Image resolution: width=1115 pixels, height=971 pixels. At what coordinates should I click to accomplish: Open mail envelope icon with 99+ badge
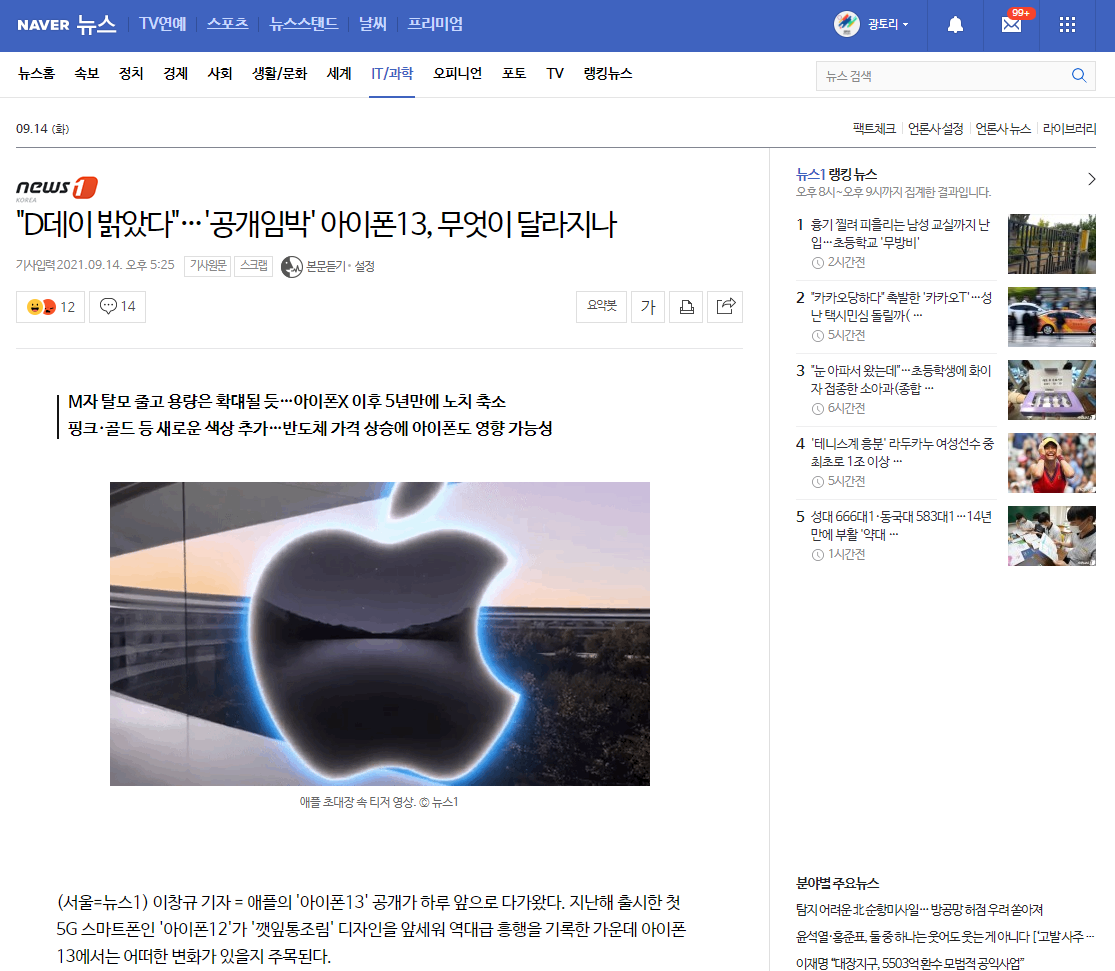(1012, 24)
